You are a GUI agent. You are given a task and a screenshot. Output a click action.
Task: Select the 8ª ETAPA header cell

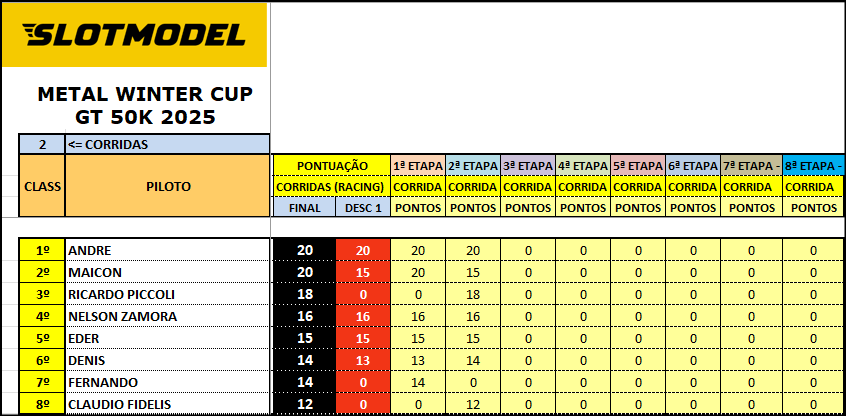pyautogui.click(x=813, y=165)
